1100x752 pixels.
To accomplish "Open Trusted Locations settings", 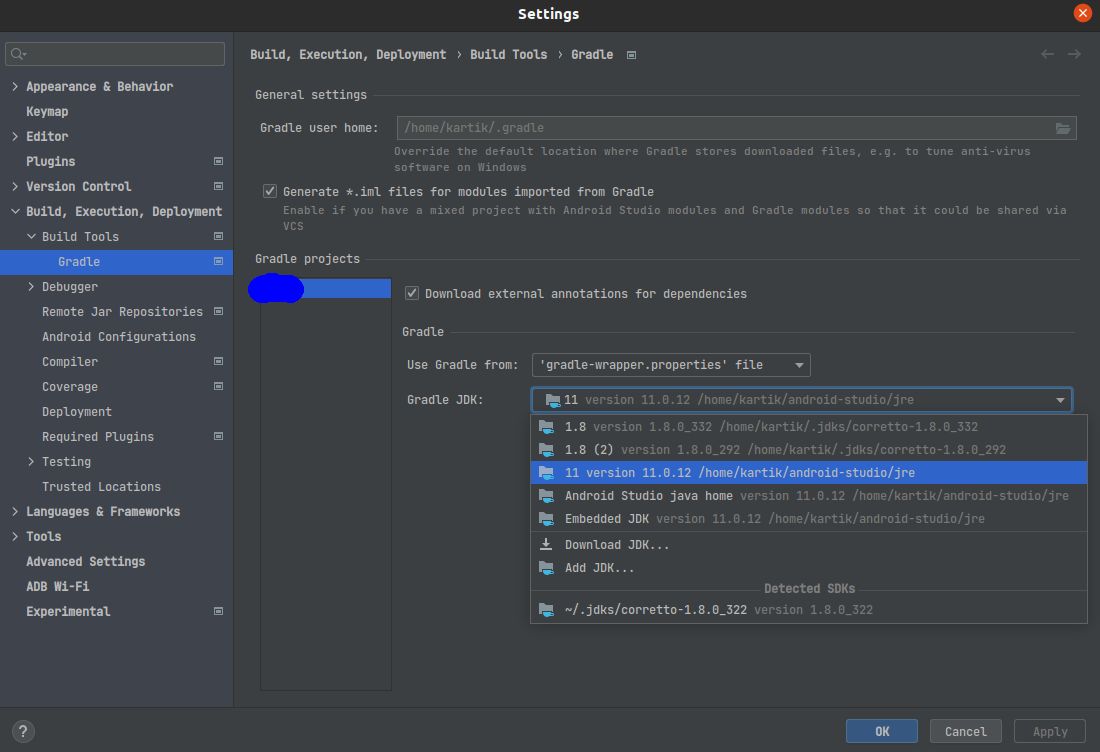I will coord(101,487).
